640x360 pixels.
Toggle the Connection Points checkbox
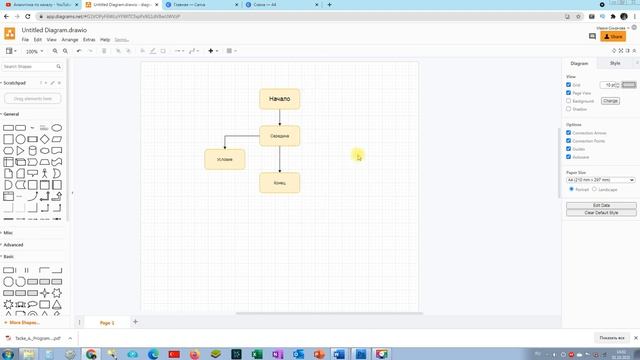point(569,140)
